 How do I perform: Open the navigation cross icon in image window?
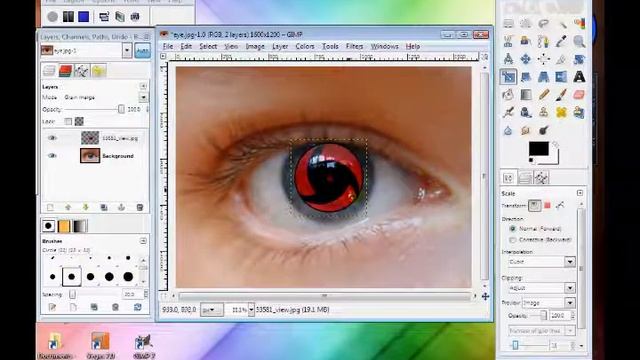tap(485, 297)
